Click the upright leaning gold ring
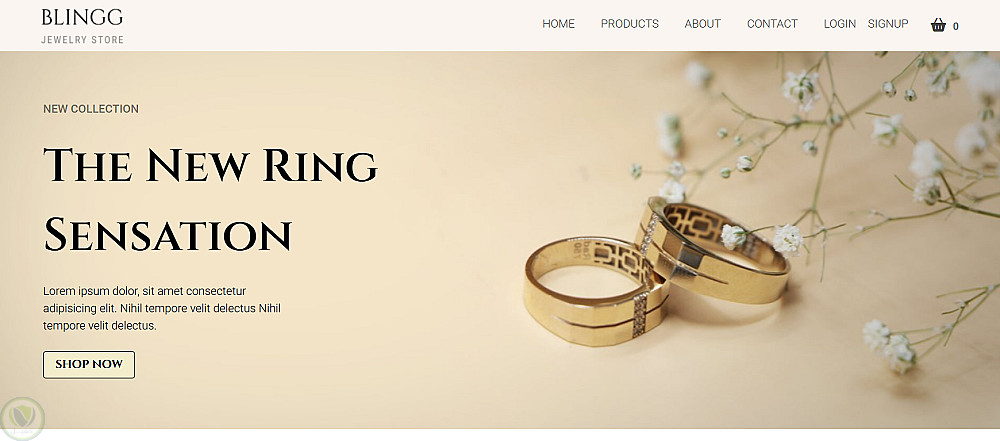This screenshot has width=1000, height=441. click(x=712, y=250)
